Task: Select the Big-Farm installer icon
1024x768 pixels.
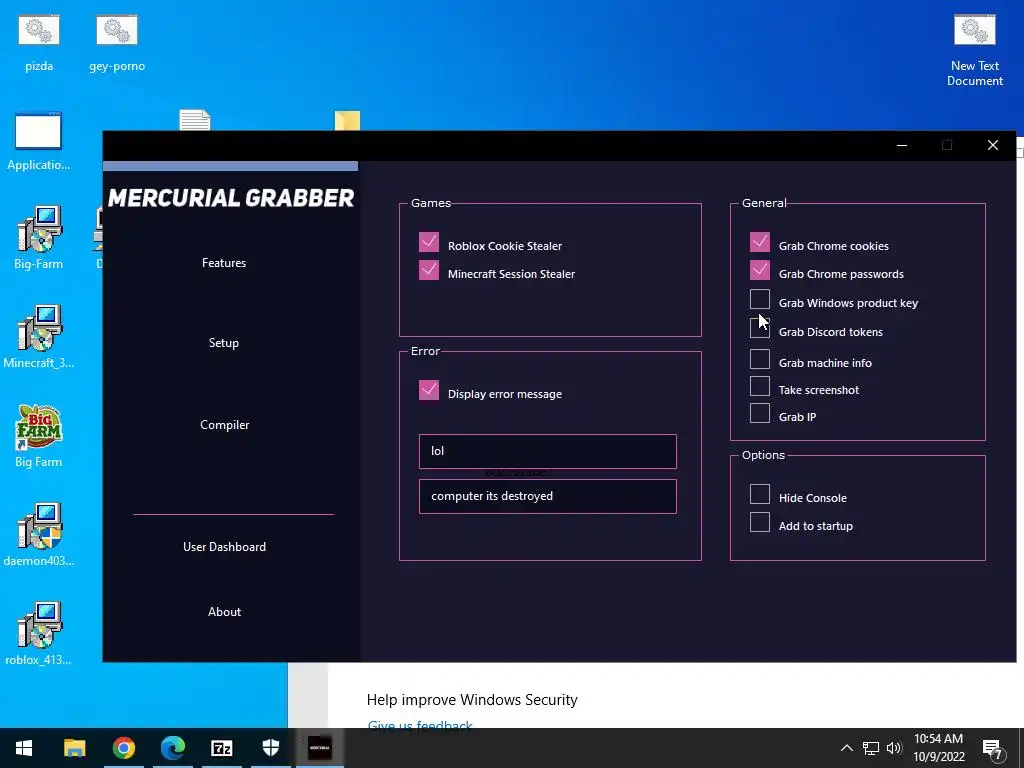Action: 39,238
